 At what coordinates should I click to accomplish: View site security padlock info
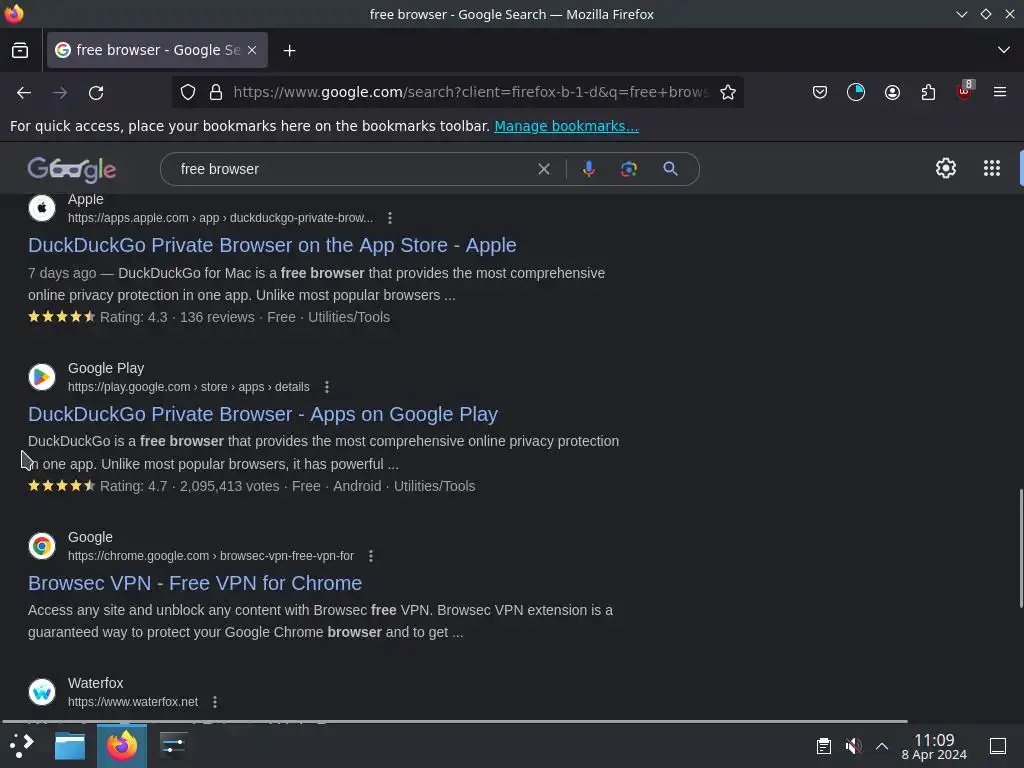pyautogui.click(x=216, y=92)
